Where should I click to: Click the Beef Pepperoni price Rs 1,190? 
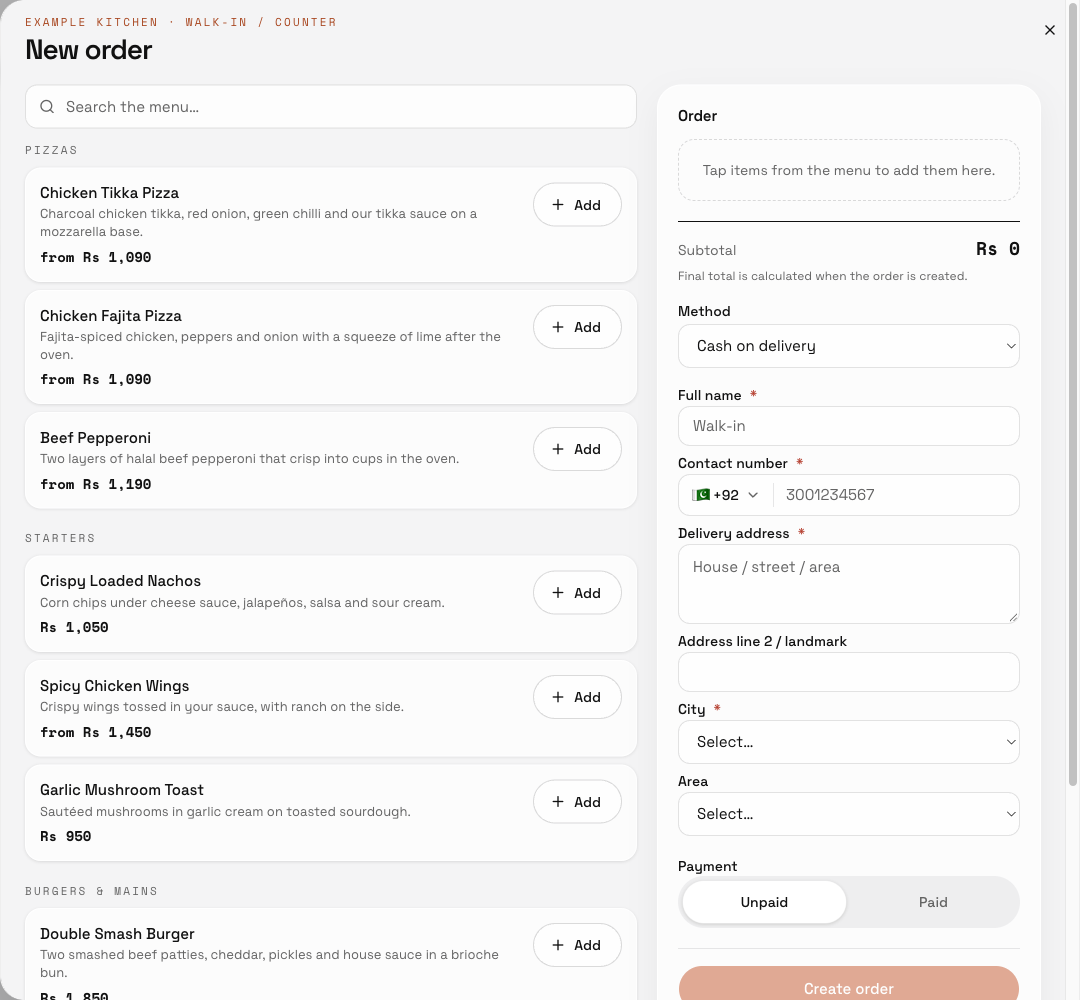[x=96, y=484]
